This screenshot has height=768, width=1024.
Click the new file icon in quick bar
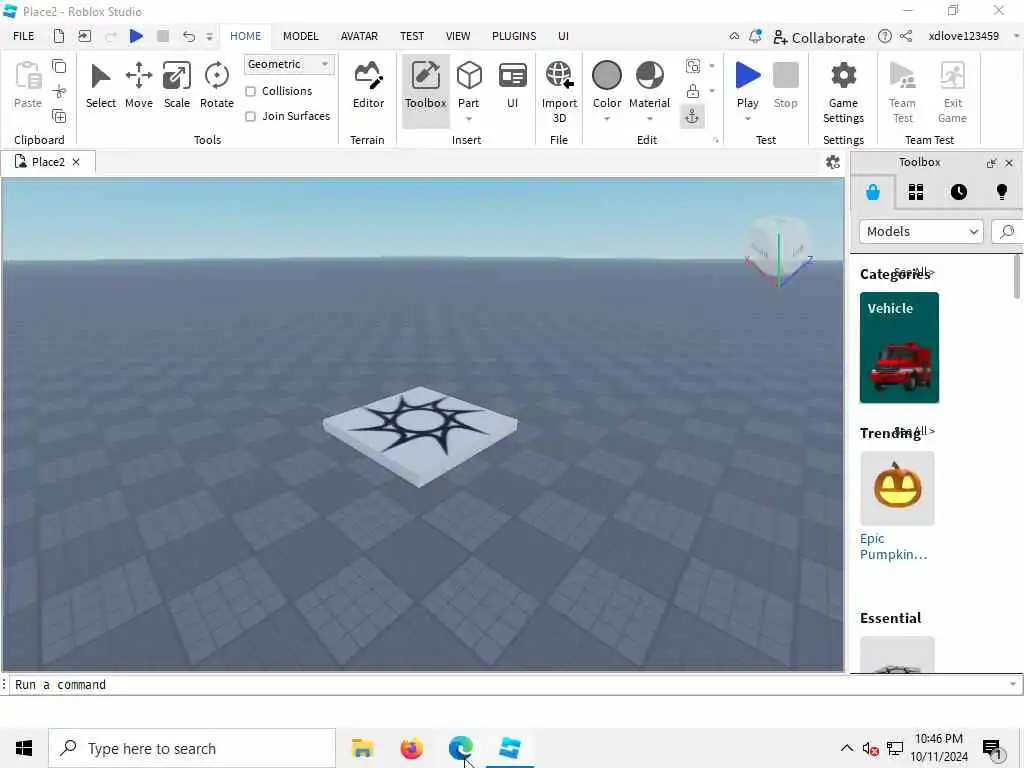click(59, 36)
